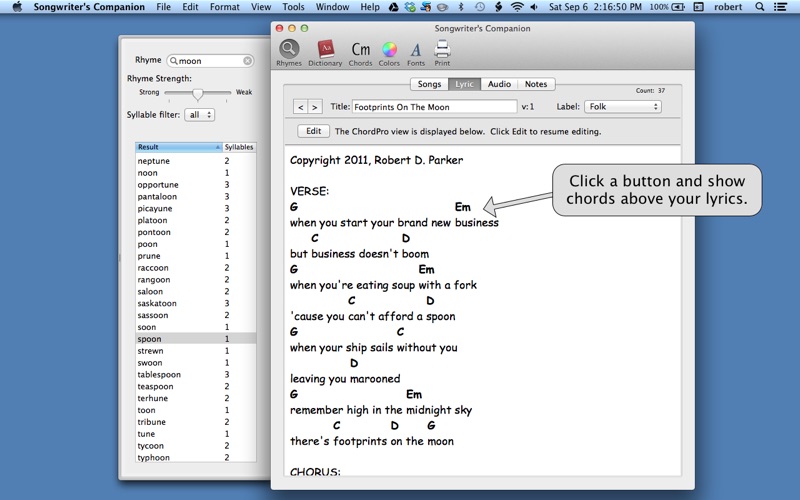The width and height of the screenshot is (800, 500).
Task: Go to next song with > button
Action: pos(315,107)
